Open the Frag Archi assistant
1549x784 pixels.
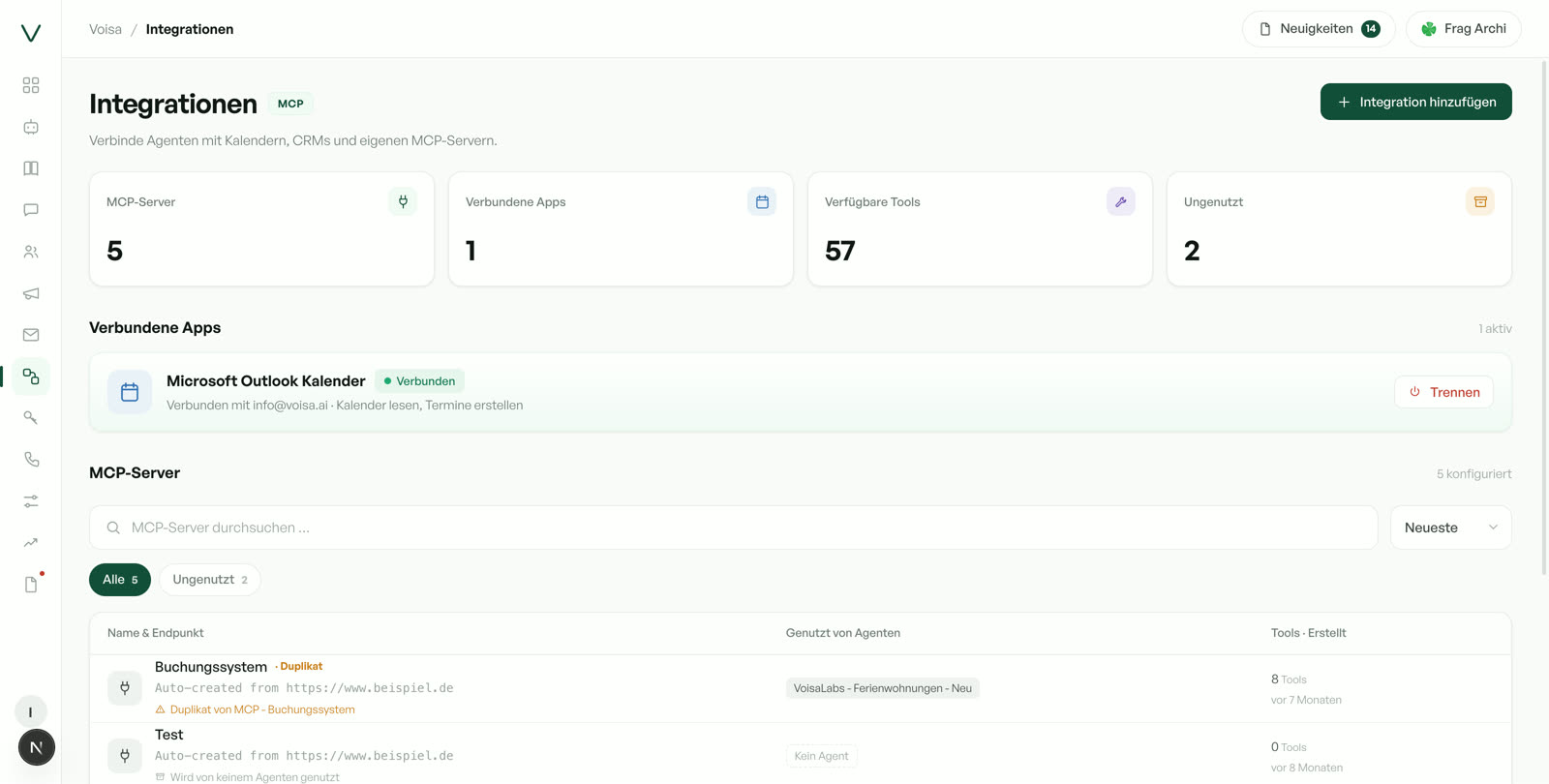pos(1463,29)
